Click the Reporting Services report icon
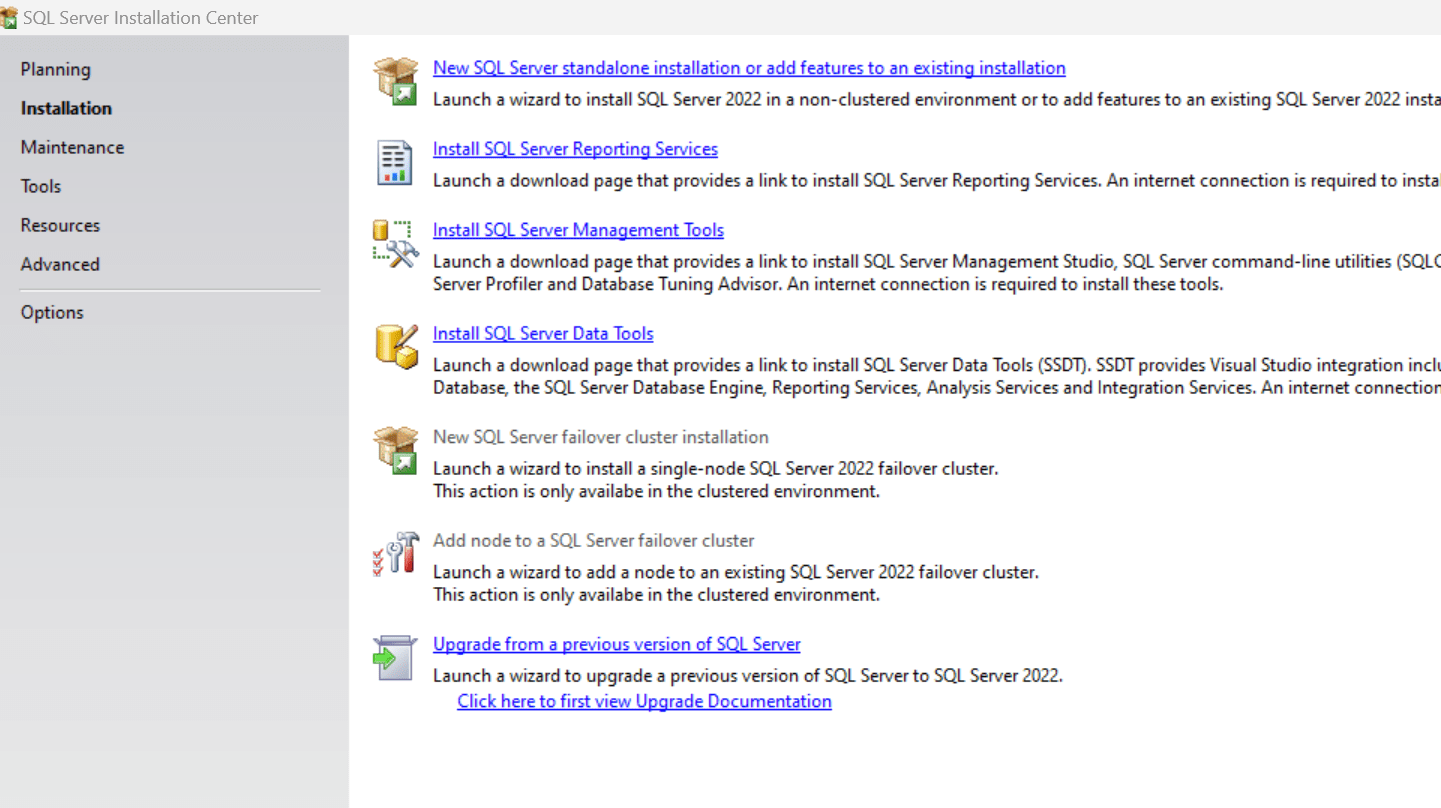This screenshot has width=1441, height=808. (395, 162)
